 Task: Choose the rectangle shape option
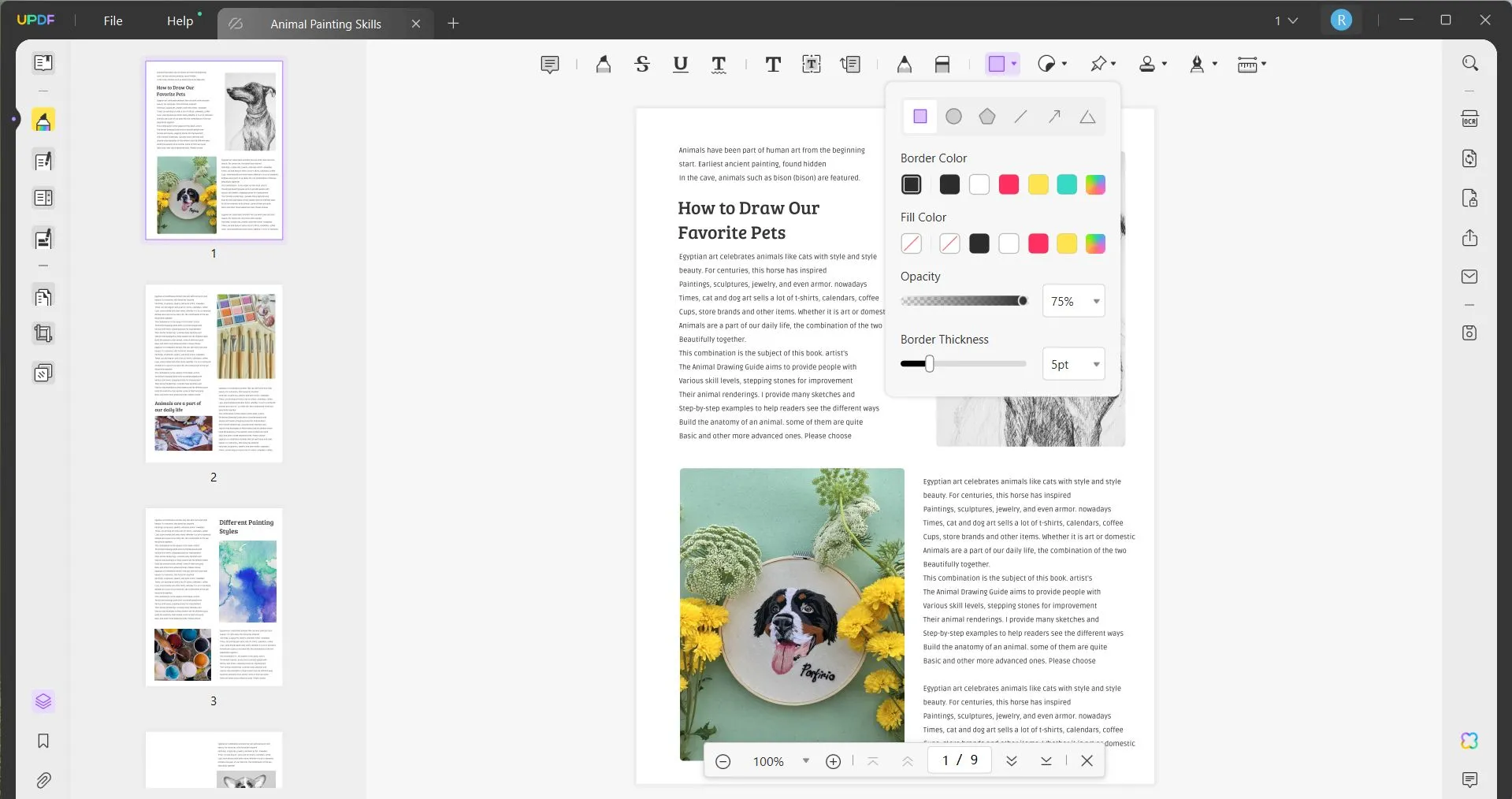click(x=920, y=117)
